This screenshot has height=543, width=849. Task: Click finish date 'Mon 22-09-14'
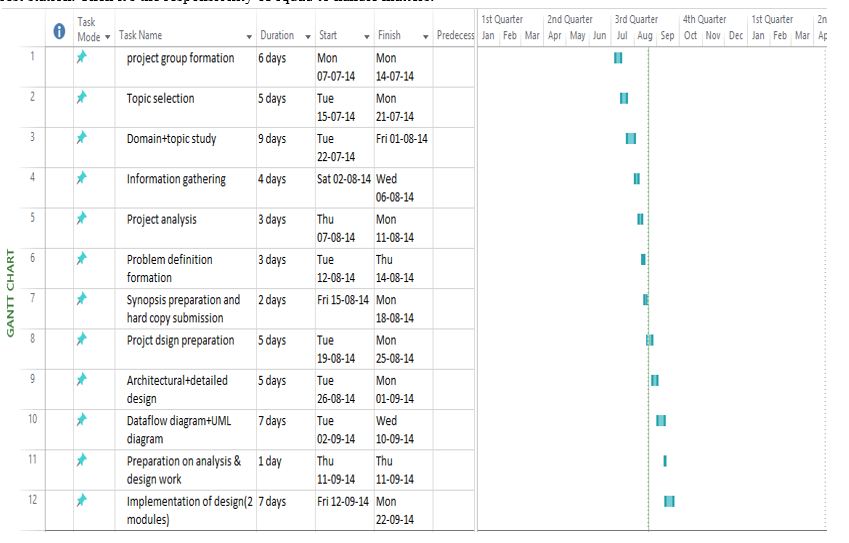[x=395, y=510]
